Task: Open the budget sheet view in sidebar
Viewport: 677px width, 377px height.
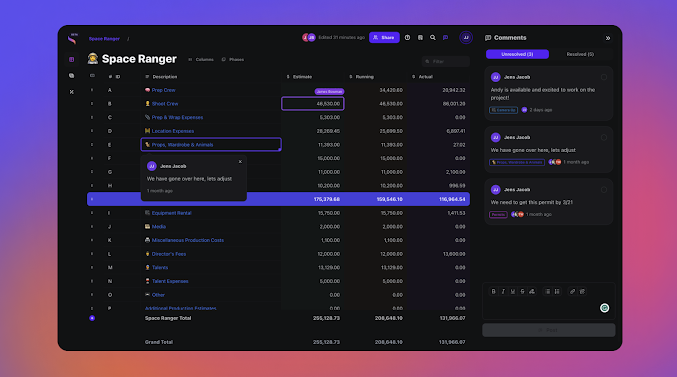Action: coord(72,60)
